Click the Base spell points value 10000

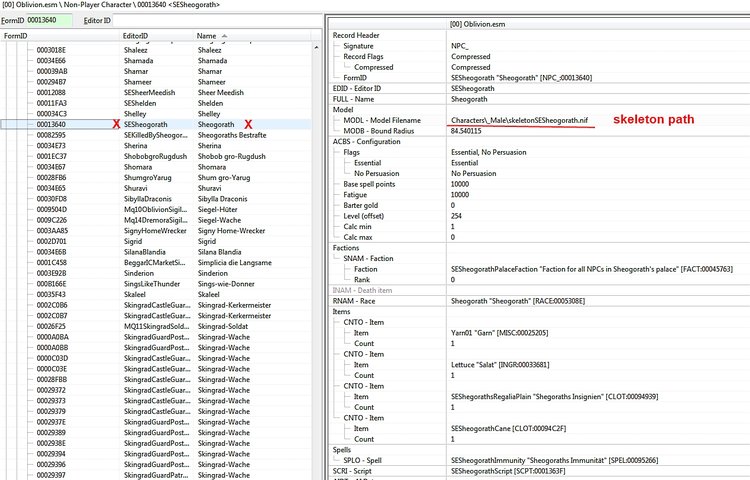(460, 184)
